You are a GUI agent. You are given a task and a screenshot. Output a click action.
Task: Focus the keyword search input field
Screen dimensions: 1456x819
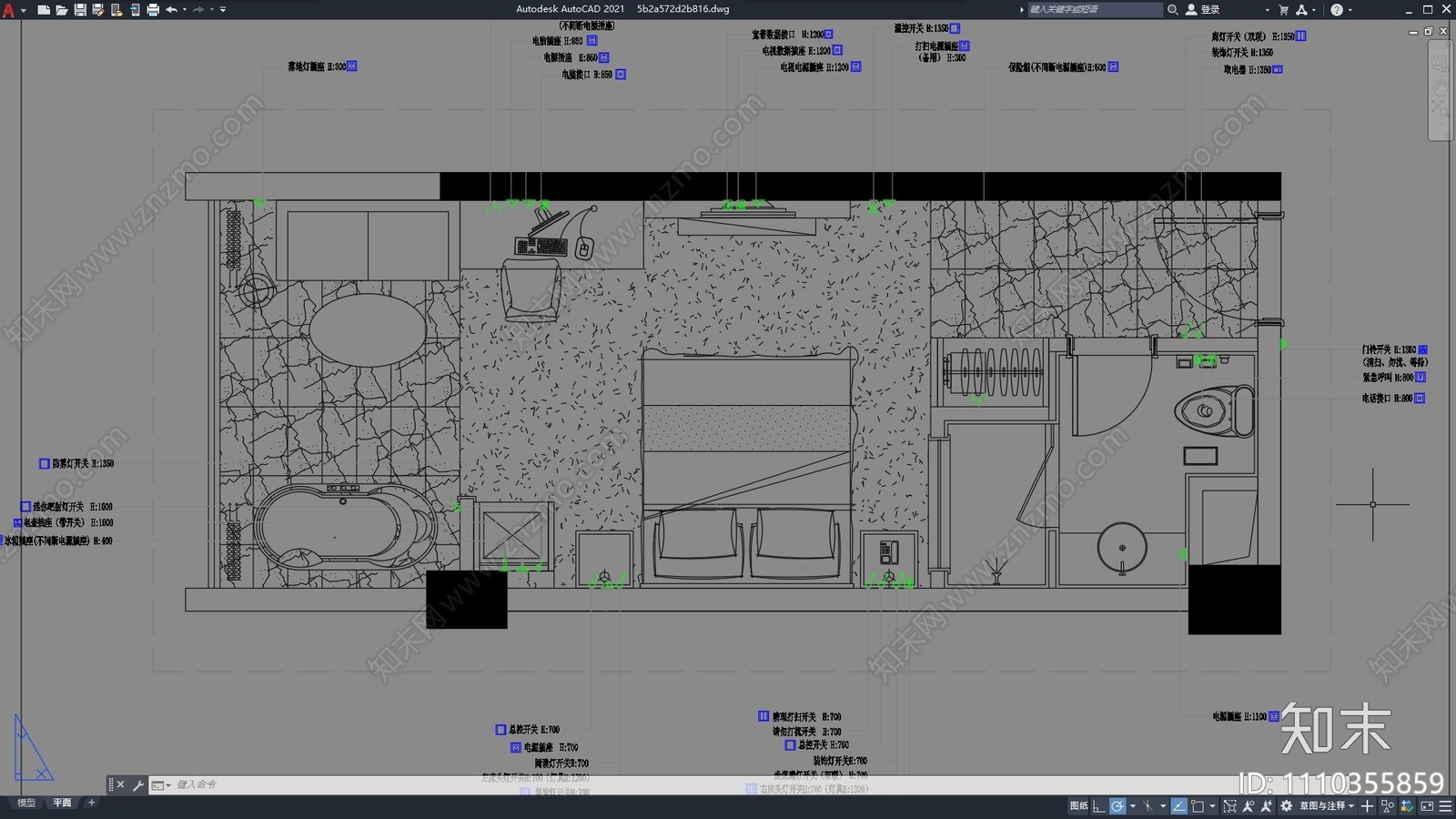pyautogui.click(x=1095, y=9)
